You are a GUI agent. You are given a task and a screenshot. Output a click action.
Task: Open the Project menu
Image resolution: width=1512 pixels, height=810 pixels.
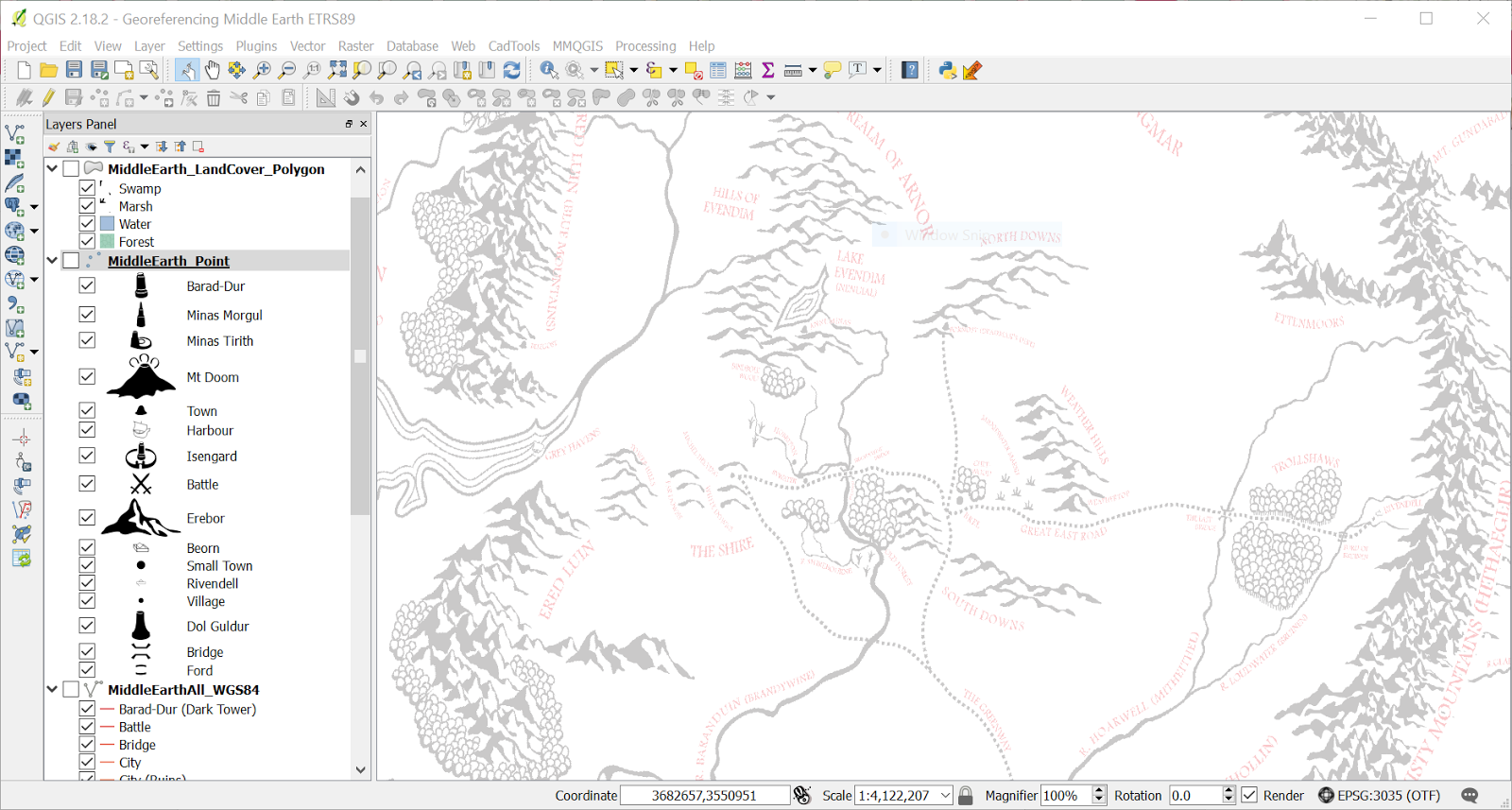click(x=26, y=45)
